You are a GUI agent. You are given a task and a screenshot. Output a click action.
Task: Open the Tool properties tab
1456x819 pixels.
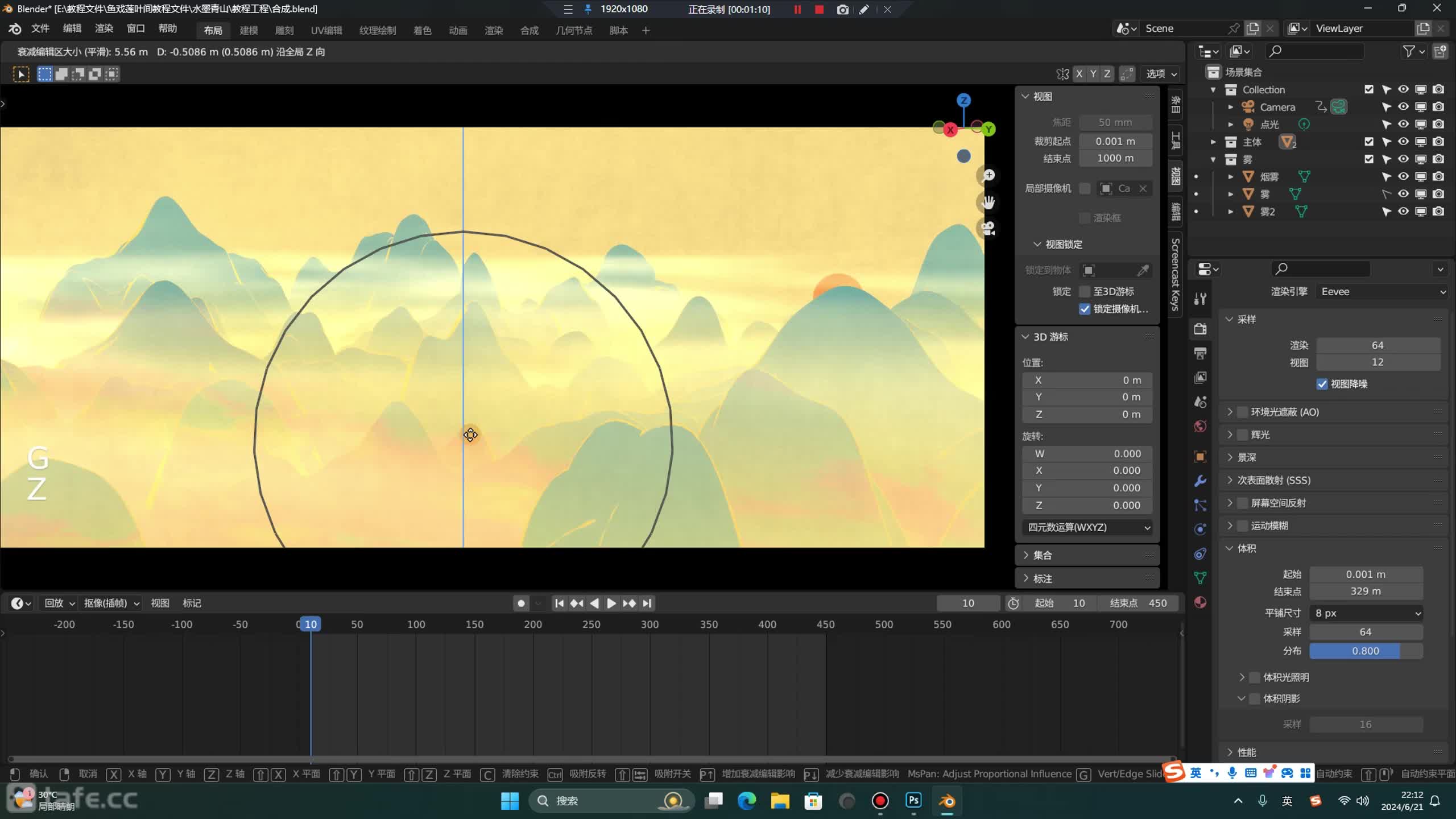[1200, 299]
